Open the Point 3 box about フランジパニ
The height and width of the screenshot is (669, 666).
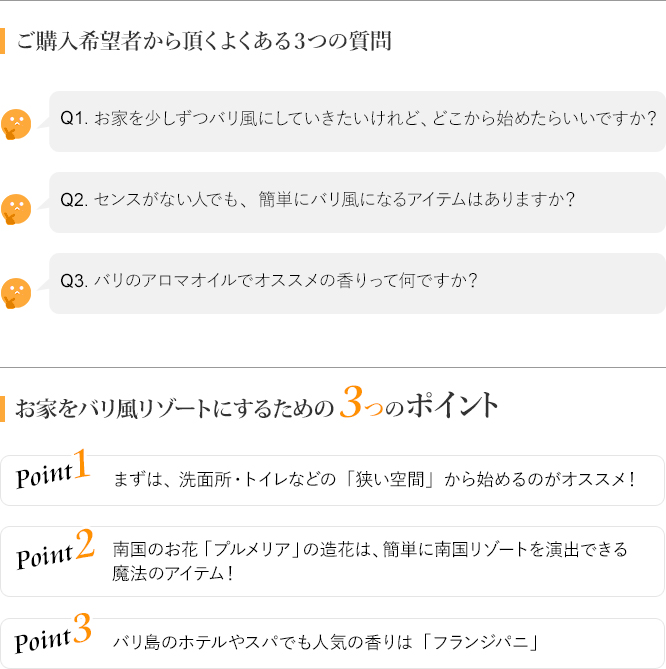tap(332, 643)
